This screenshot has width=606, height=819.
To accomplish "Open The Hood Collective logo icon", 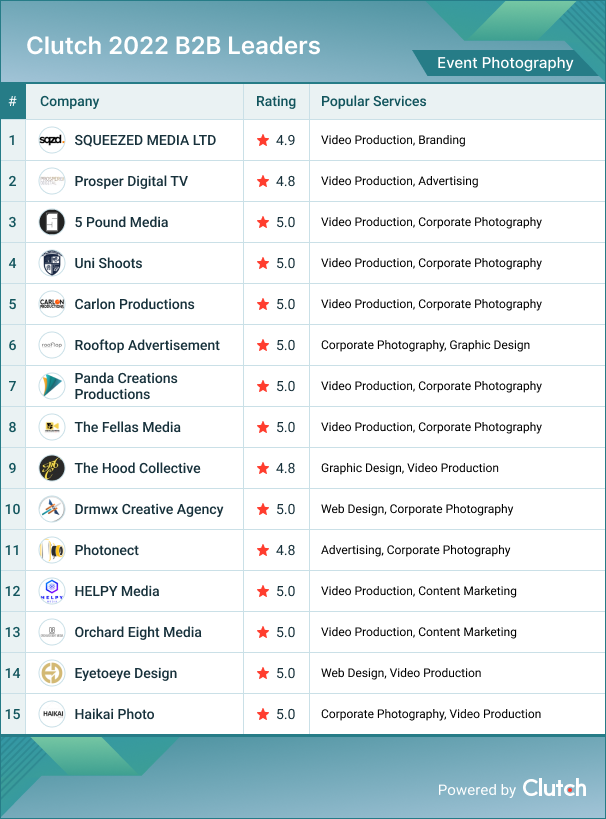I will [52, 468].
